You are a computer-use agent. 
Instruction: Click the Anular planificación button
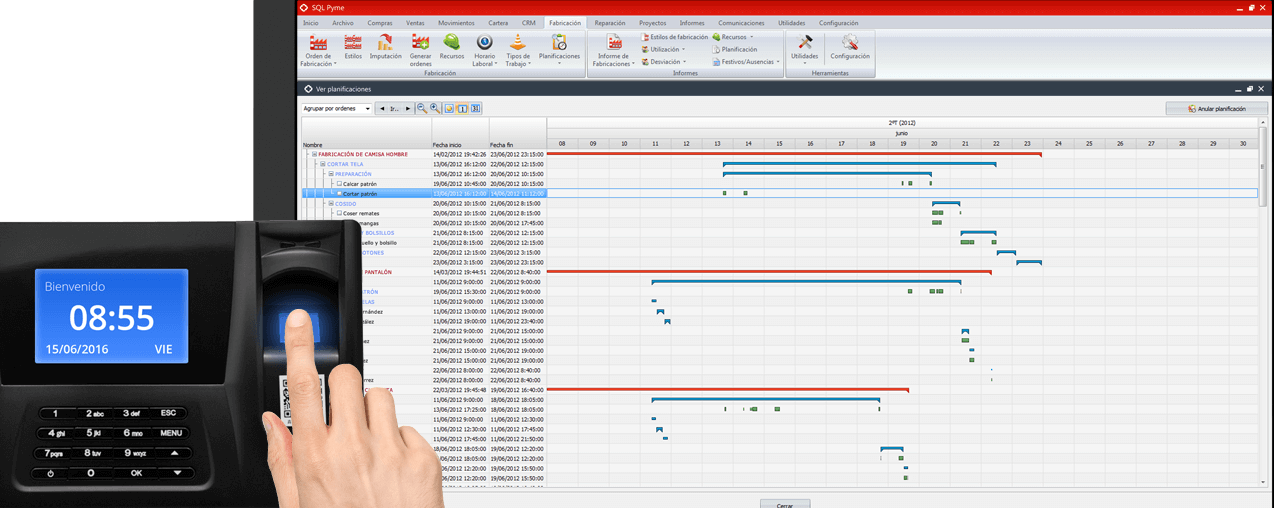click(x=1216, y=108)
